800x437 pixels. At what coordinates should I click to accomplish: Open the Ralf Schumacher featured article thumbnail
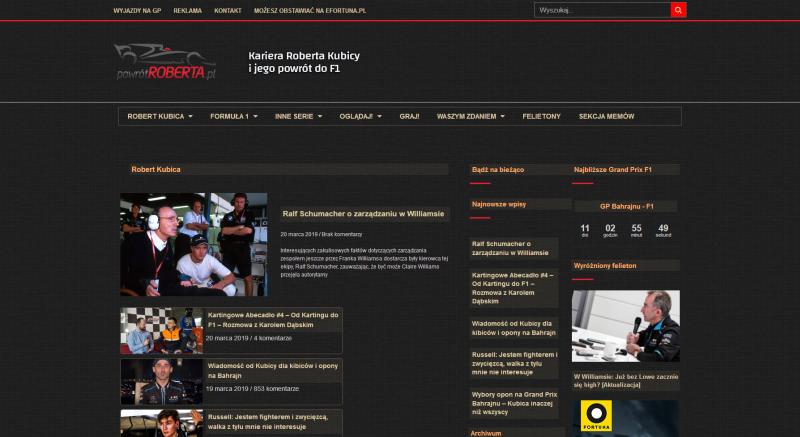(x=194, y=244)
